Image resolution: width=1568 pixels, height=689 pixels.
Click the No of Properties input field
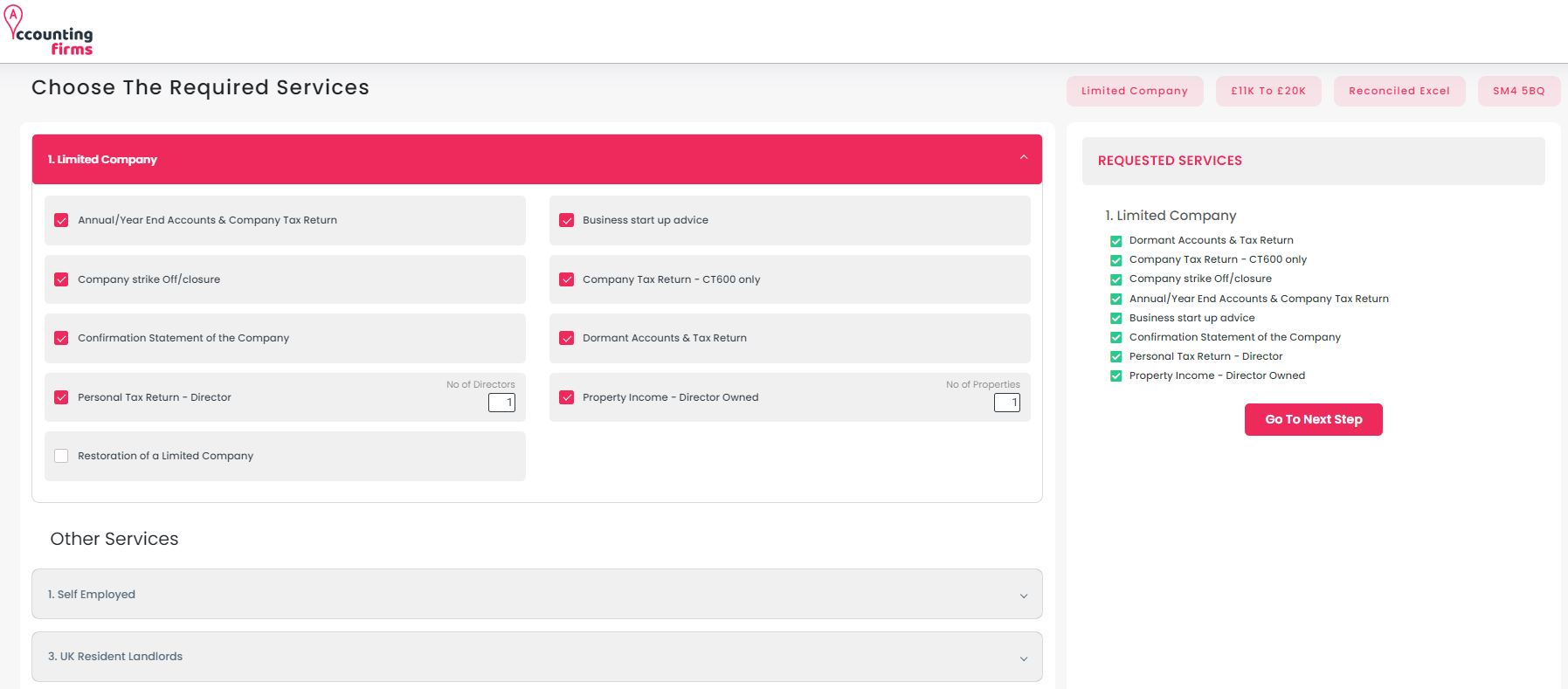(1007, 403)
